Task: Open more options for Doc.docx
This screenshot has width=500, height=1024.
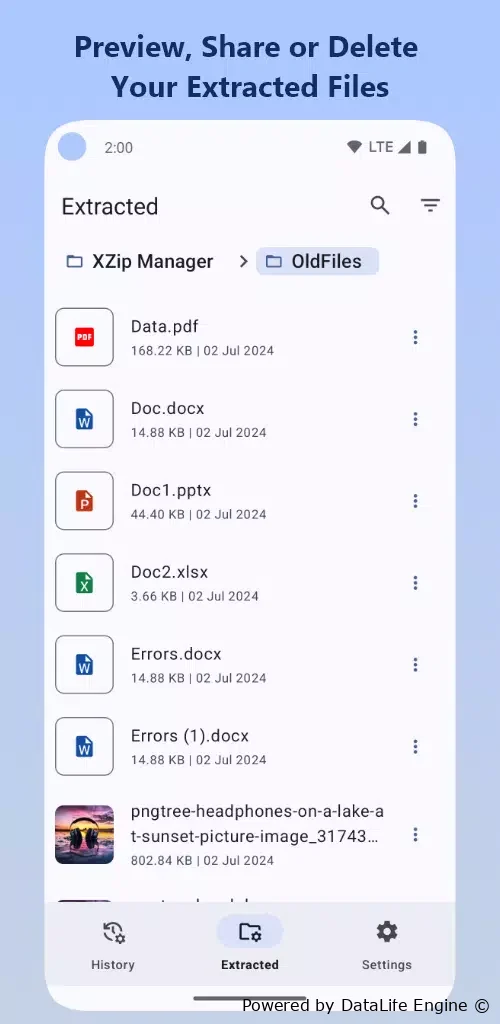Action: click(x=415, y=419)
